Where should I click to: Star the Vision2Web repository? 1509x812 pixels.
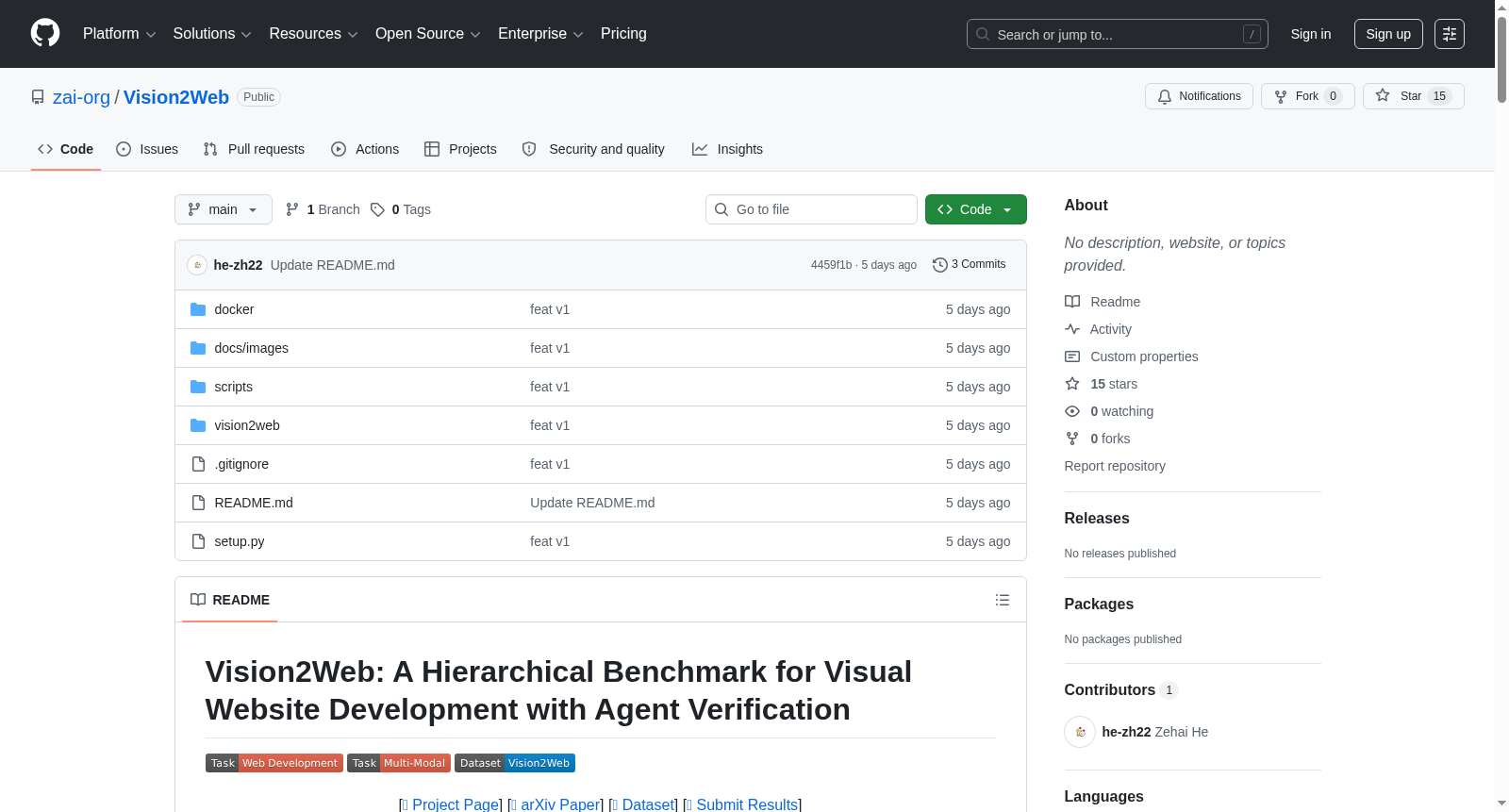point(1413,96)
